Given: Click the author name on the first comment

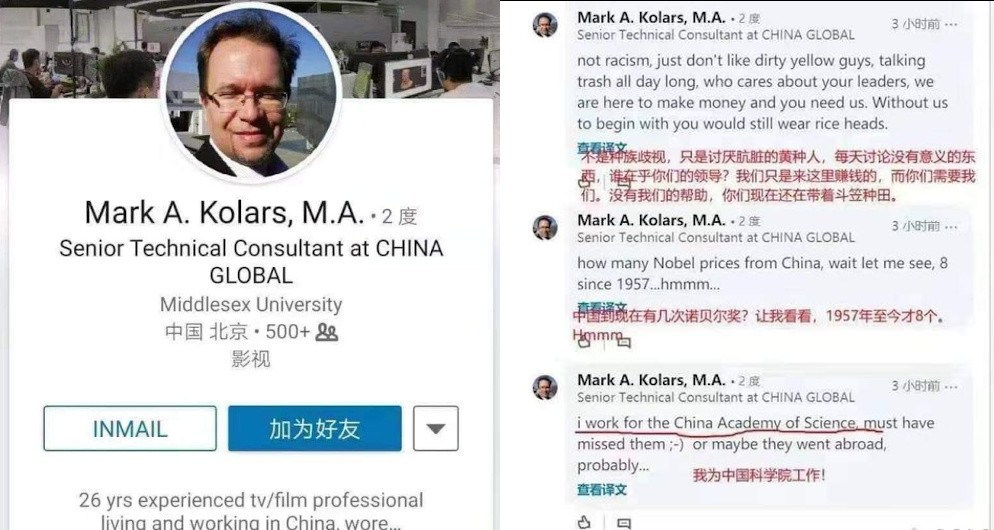Looking at the screenshot, I should (651, 18).
